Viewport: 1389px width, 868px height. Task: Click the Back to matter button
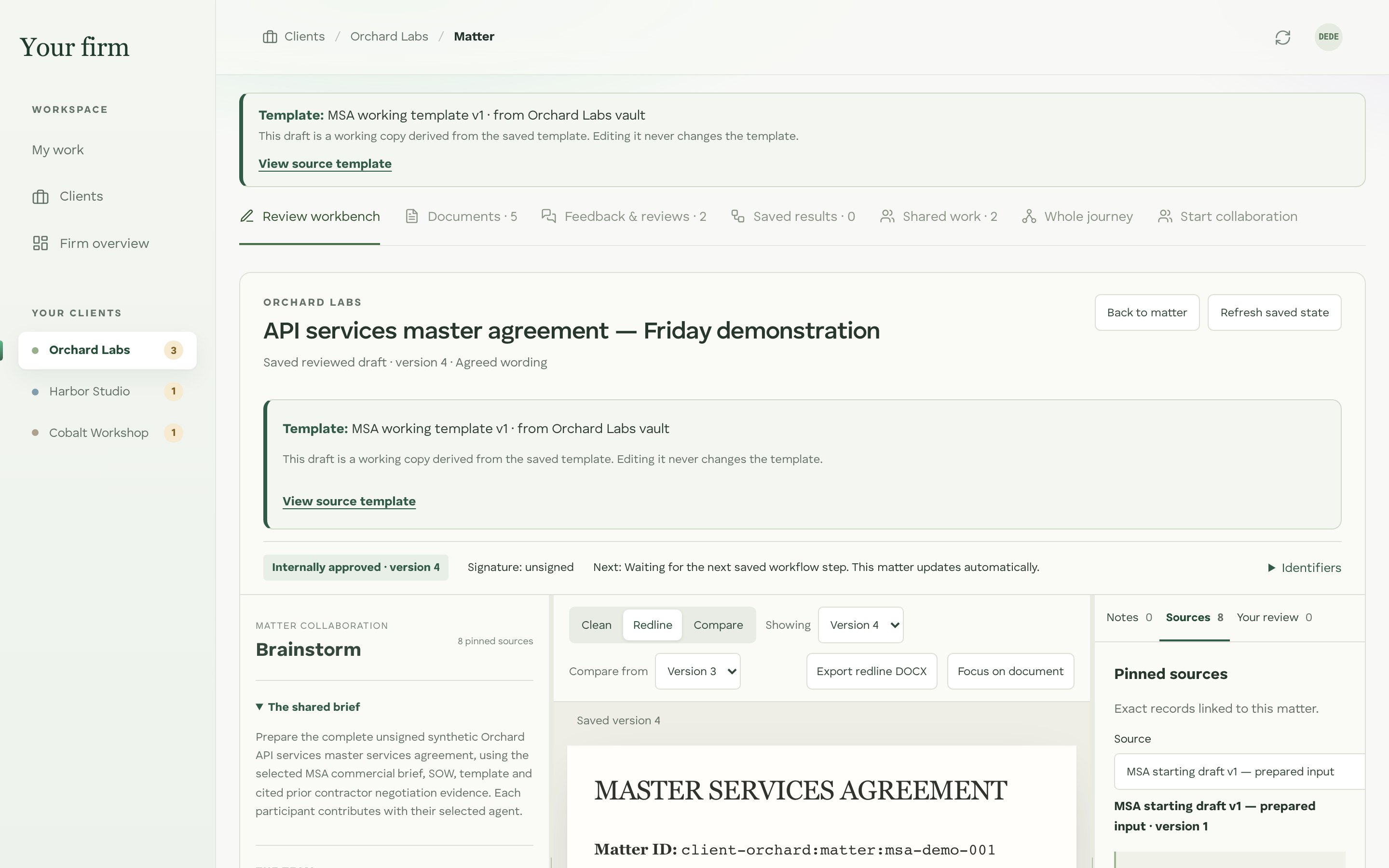[x=1147, y=312]
